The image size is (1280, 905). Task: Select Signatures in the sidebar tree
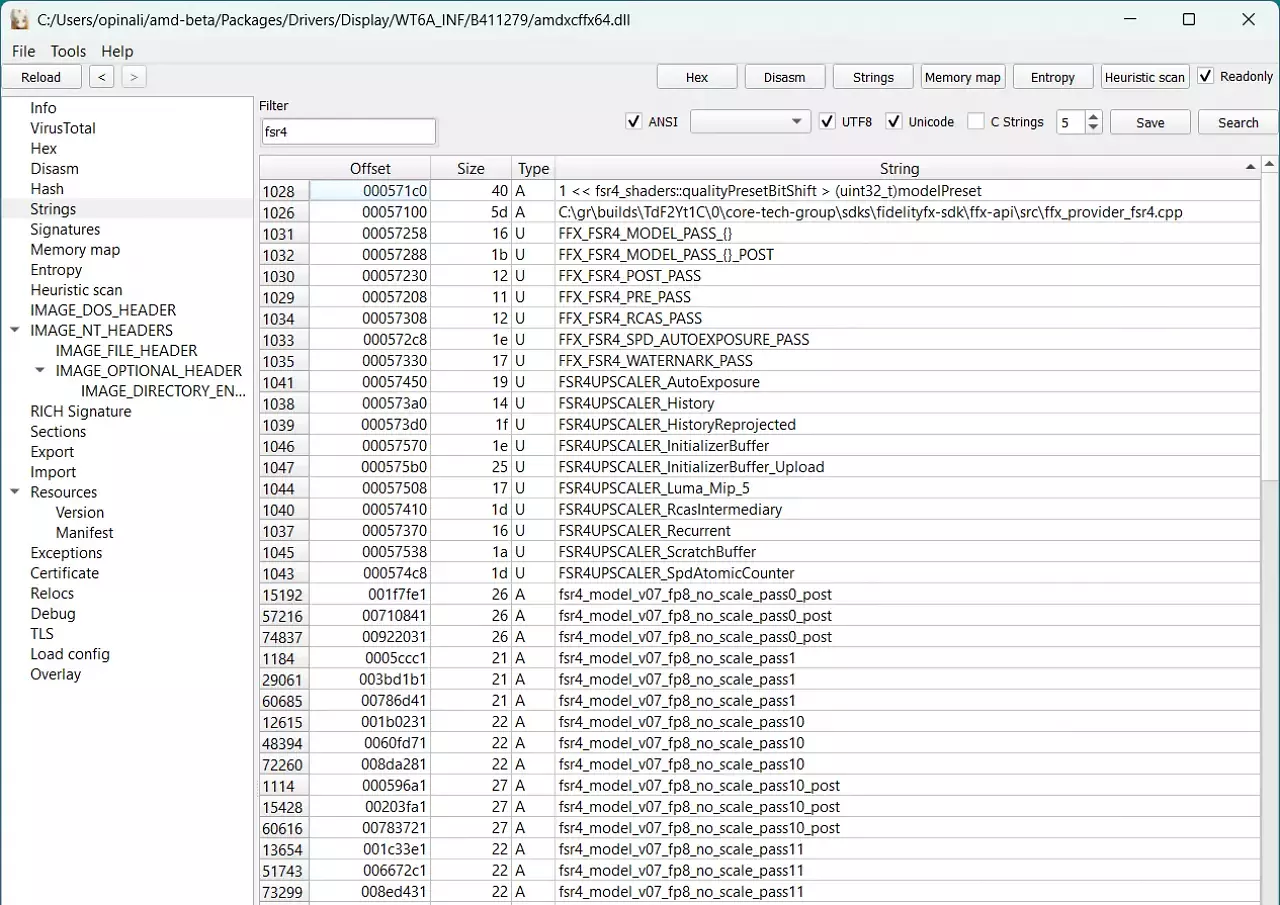pyautogui.click(x=65, y=229)
